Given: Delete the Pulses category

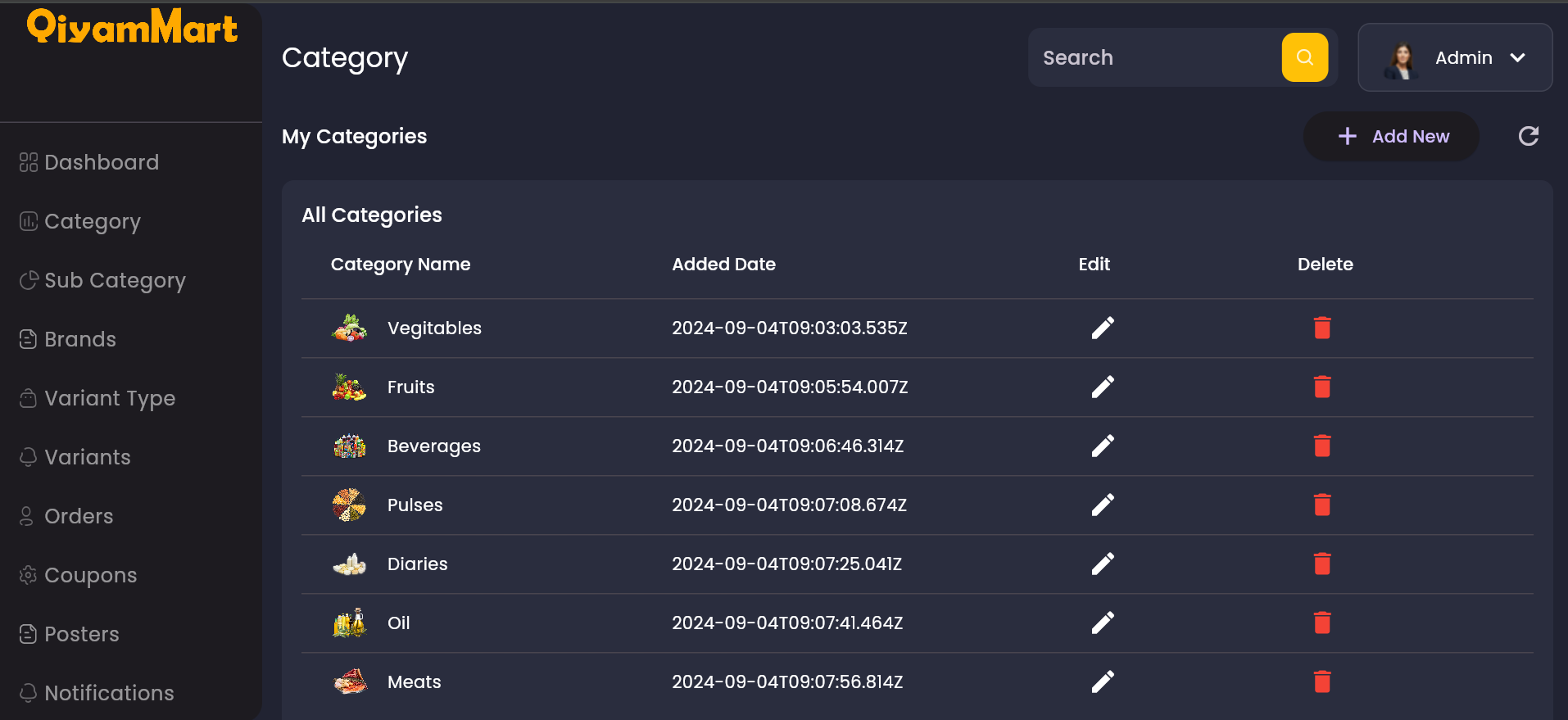Looking at the screenshot, I should pos(1321,505).
